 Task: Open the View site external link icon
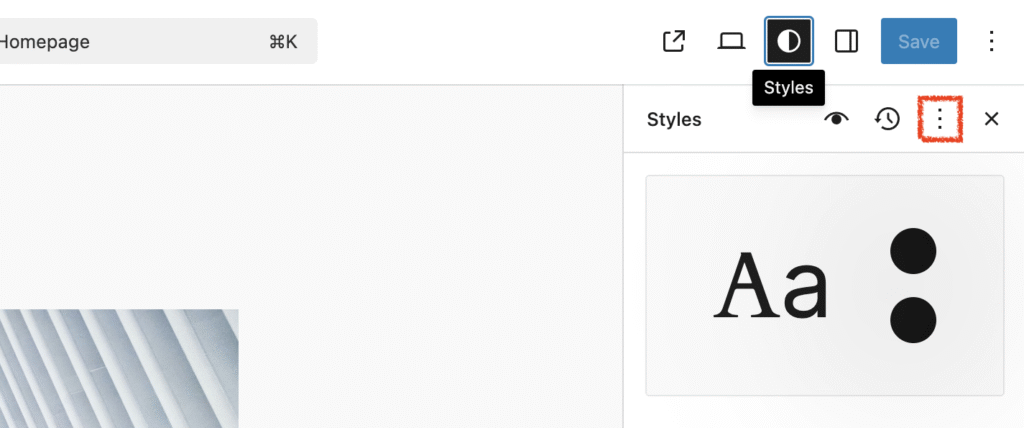click(674, 41)
